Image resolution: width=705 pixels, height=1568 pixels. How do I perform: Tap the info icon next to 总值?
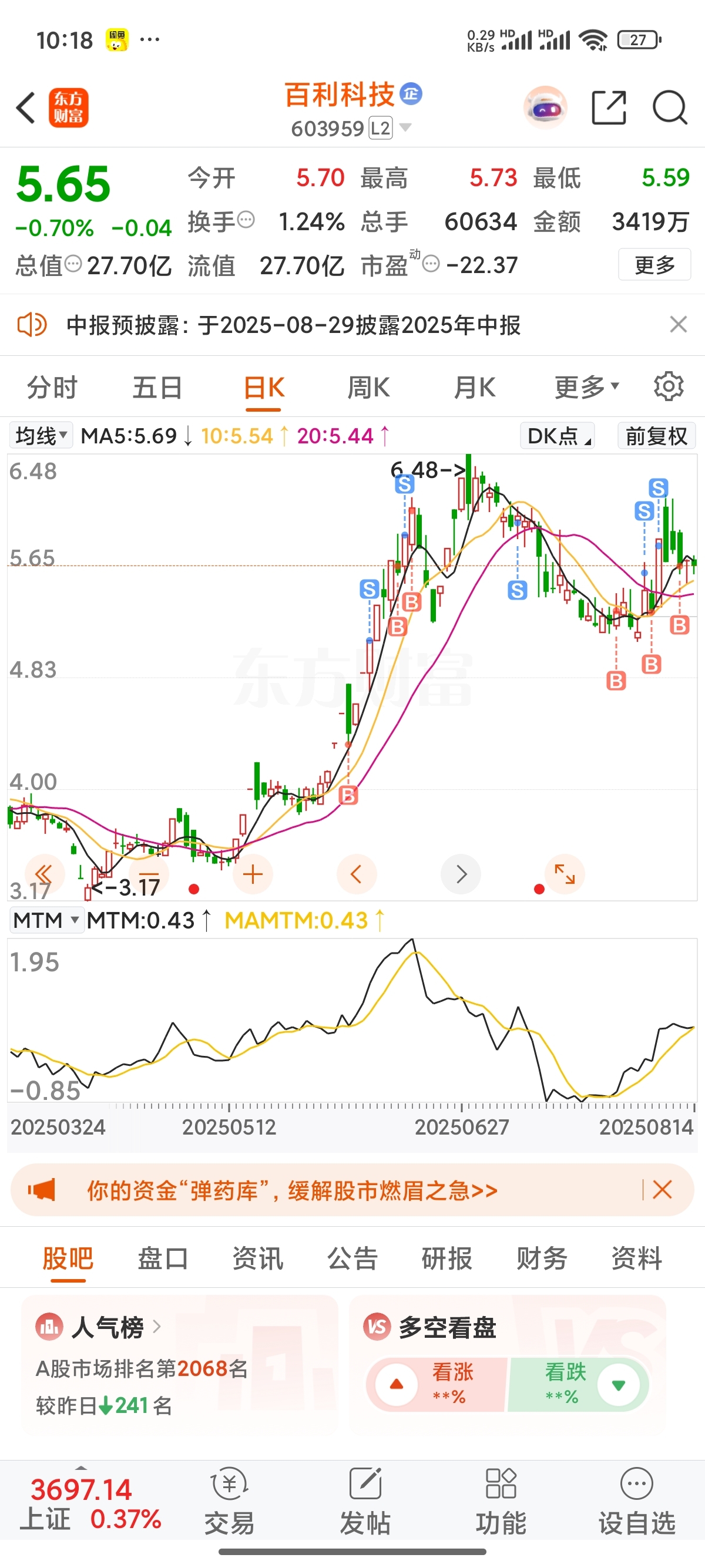click(73, 264)
